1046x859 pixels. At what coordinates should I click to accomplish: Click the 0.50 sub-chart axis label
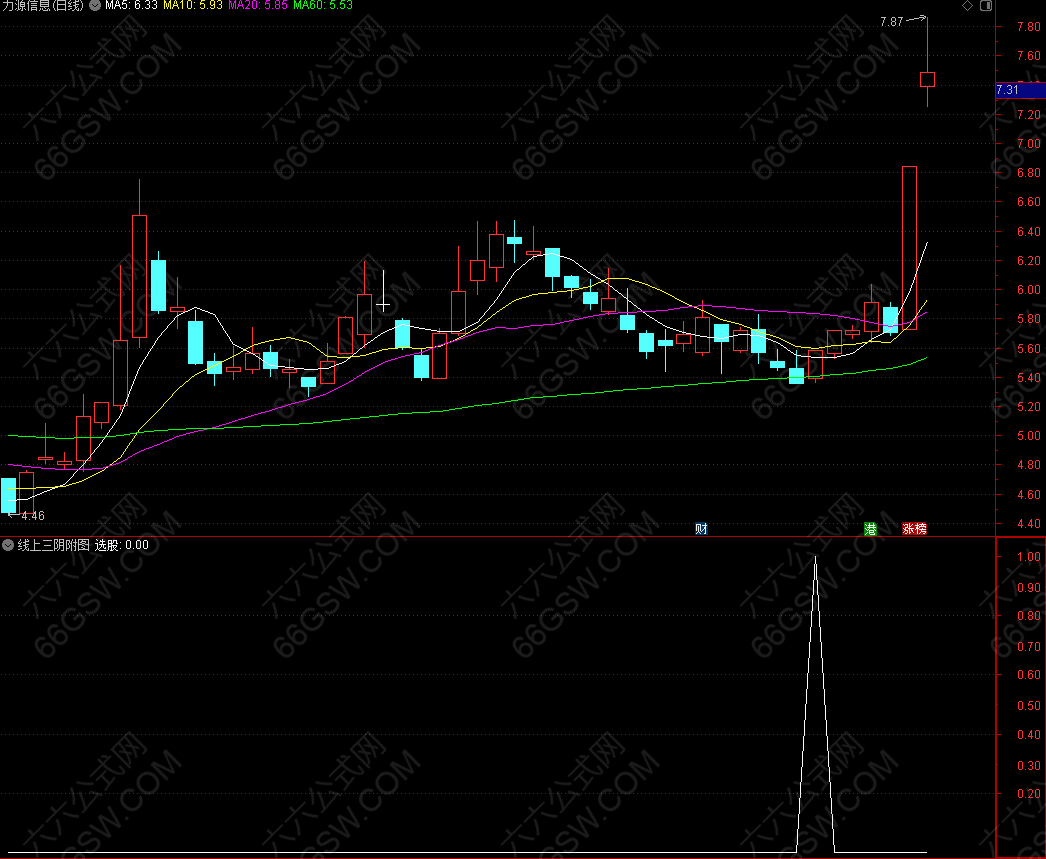1028,705
